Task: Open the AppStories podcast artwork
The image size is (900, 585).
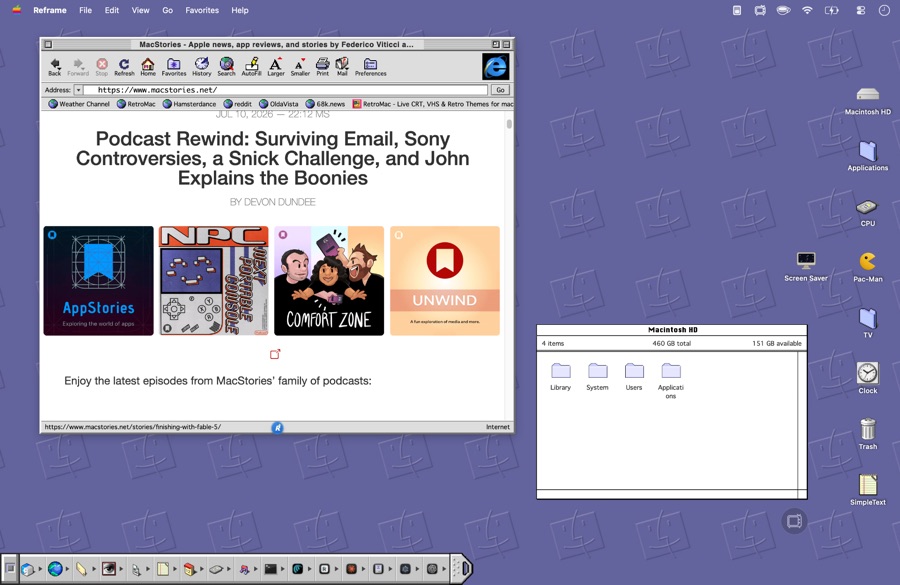Action: 99,281
